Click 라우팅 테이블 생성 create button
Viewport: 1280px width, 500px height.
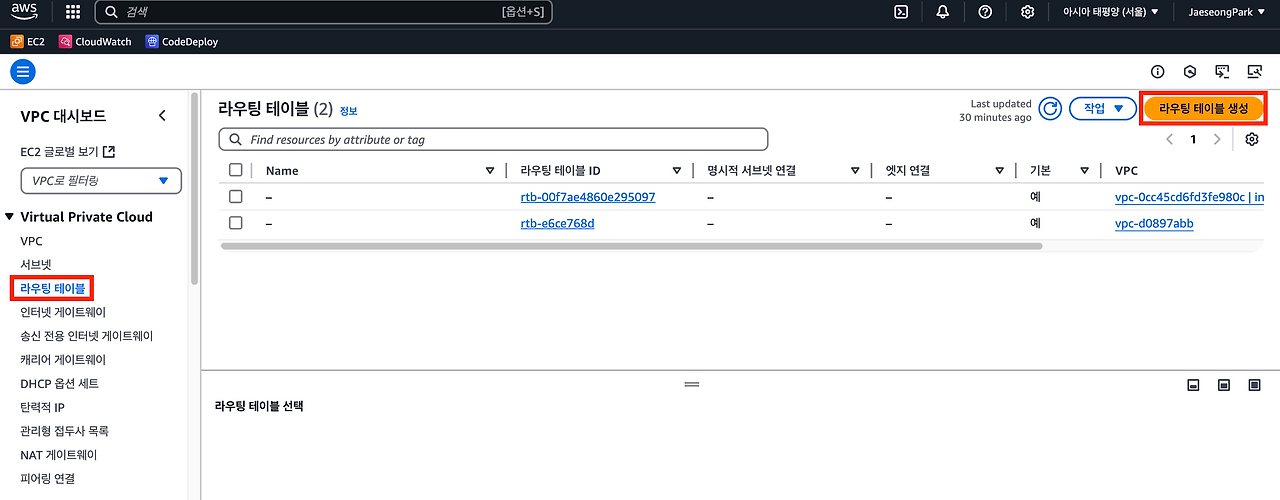1204,108
